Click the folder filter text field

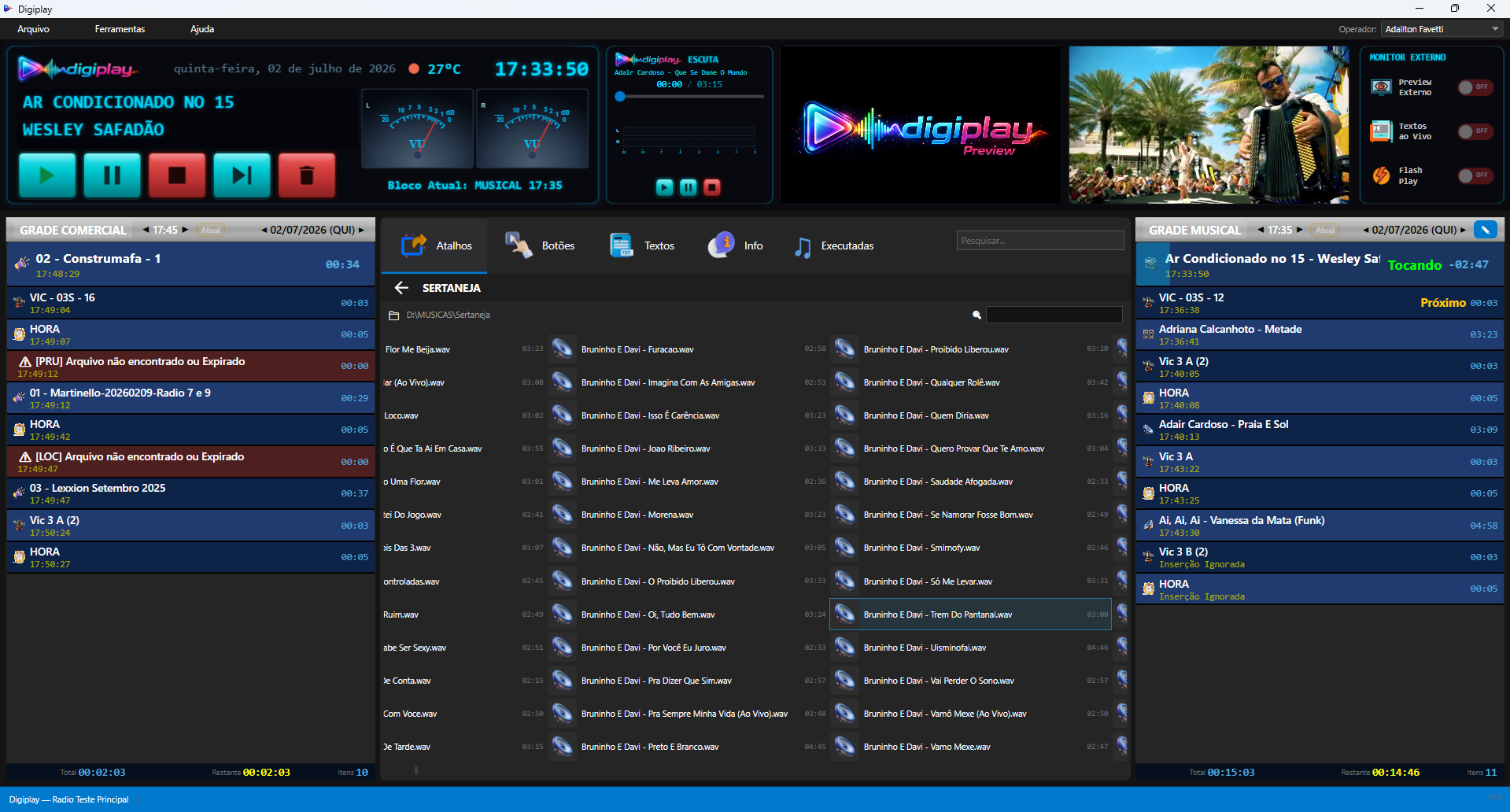coord(1054,315)
